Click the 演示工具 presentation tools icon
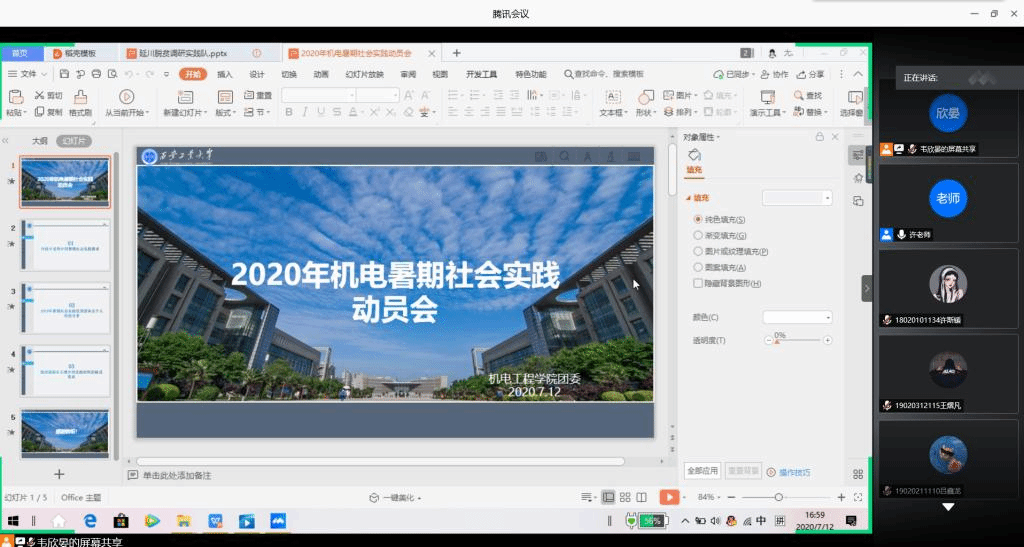 click(768, 96)
